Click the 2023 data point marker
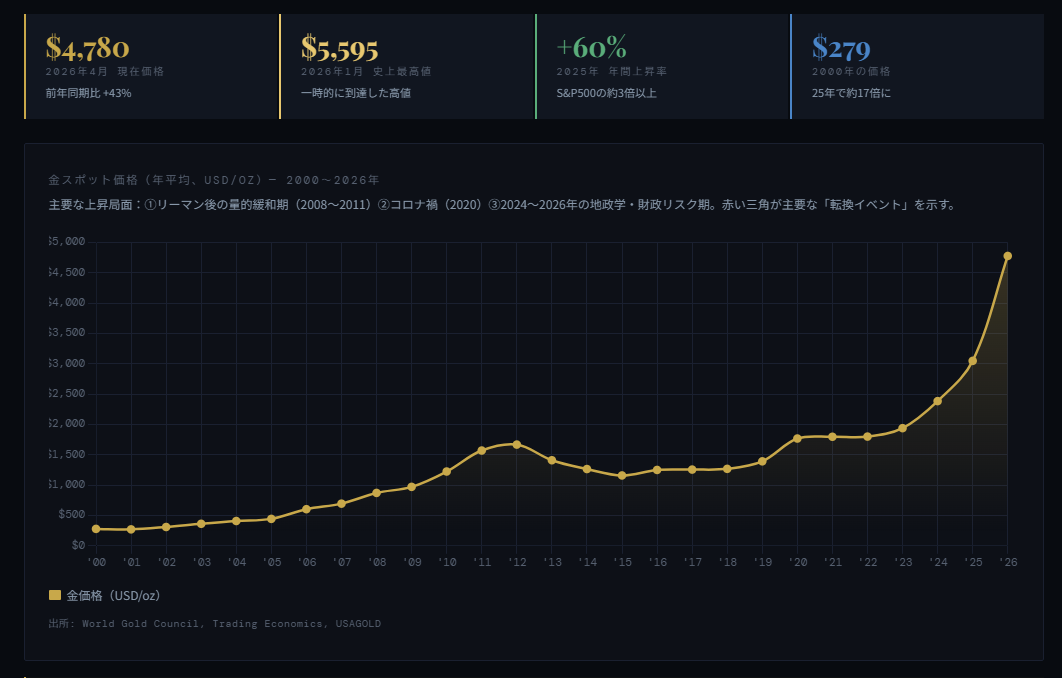1062x678 pixels. pos(902,428)
